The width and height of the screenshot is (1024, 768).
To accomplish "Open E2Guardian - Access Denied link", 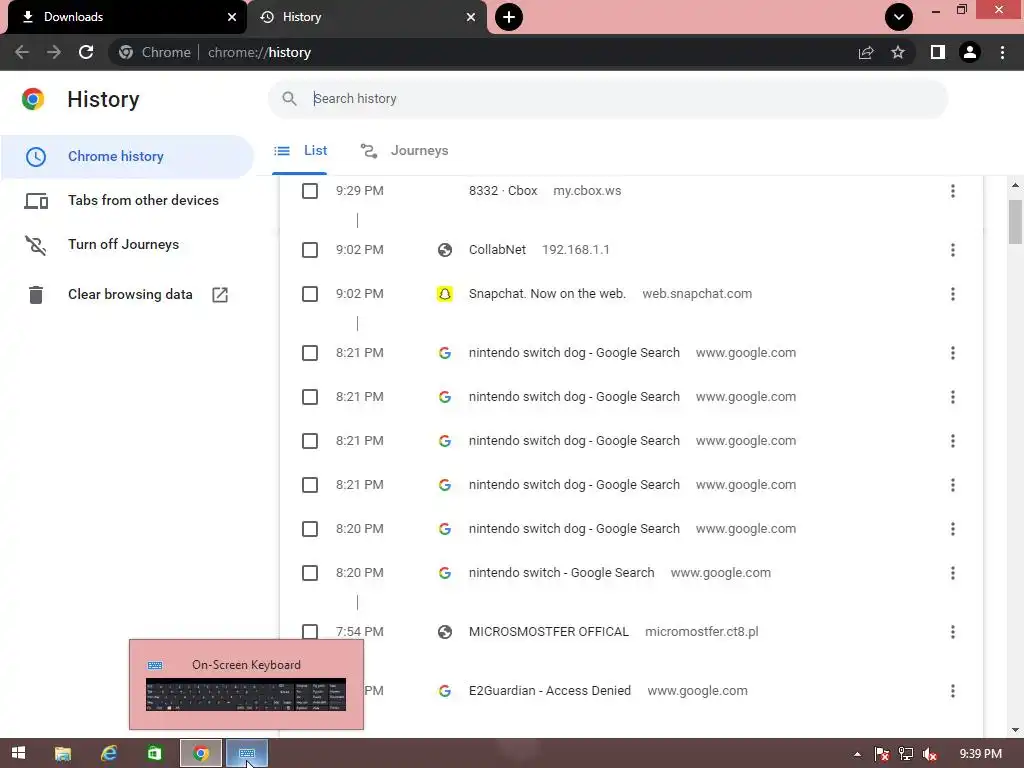I will click(550, 690).
